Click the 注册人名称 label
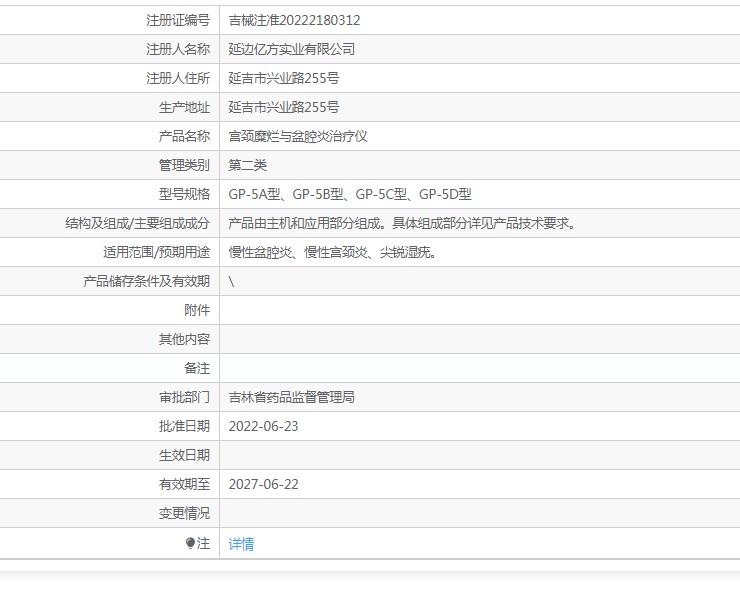740x592 pixels. pos(178,49)
